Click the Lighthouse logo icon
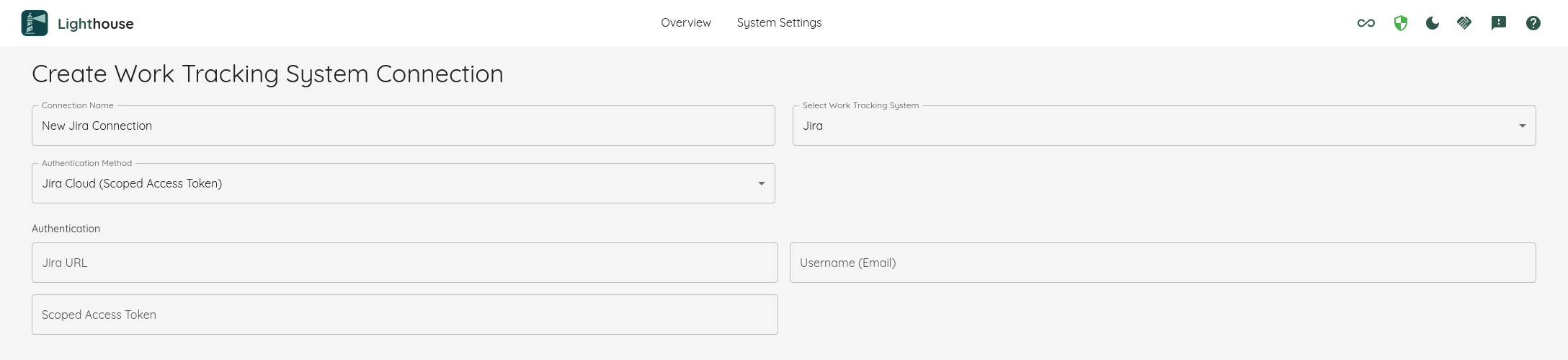The image size is (1568, 360). (x=35, y=23)
